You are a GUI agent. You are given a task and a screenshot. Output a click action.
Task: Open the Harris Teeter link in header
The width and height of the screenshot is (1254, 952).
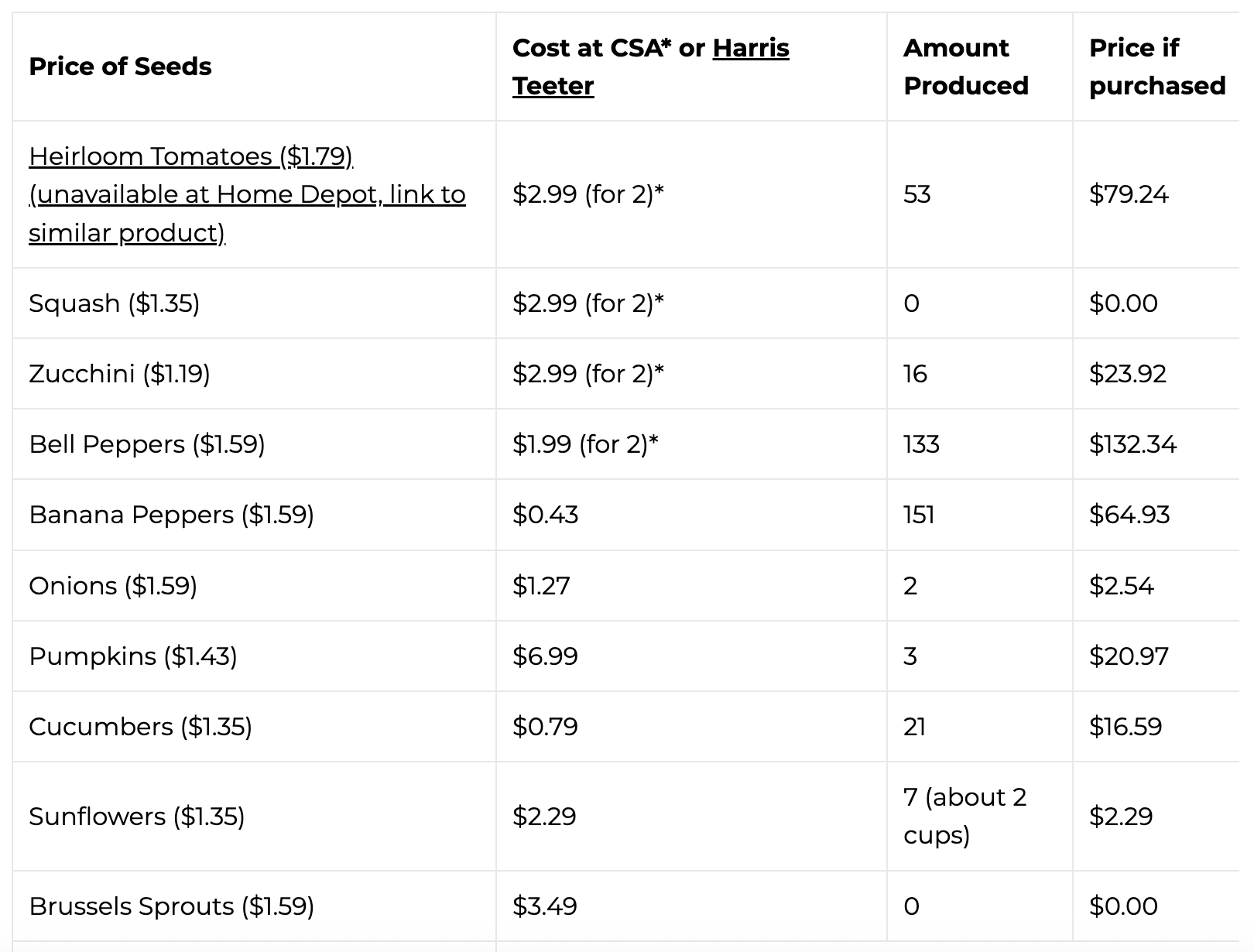(x=651, y=67)
